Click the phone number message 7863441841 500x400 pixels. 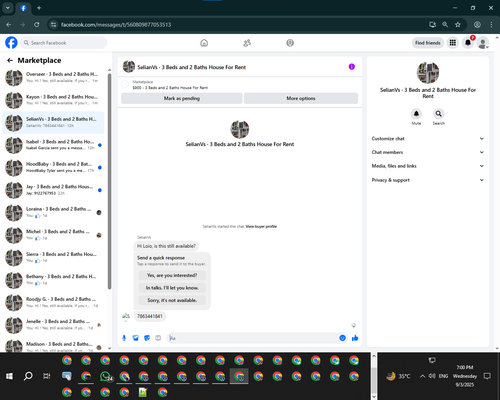pyautogui.click(x=150, y=316)
